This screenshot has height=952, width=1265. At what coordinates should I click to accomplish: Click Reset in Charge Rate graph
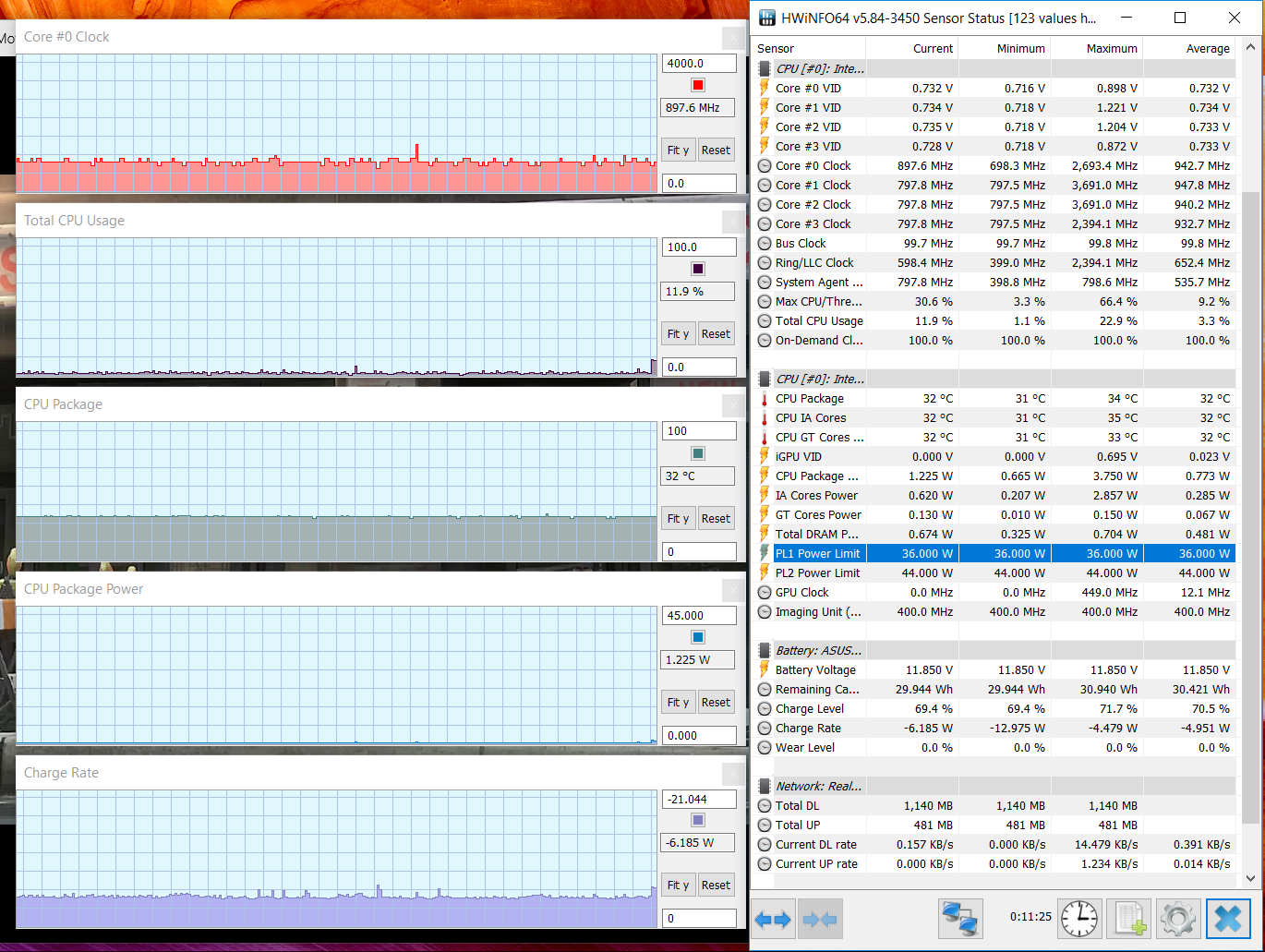[716, 886]
